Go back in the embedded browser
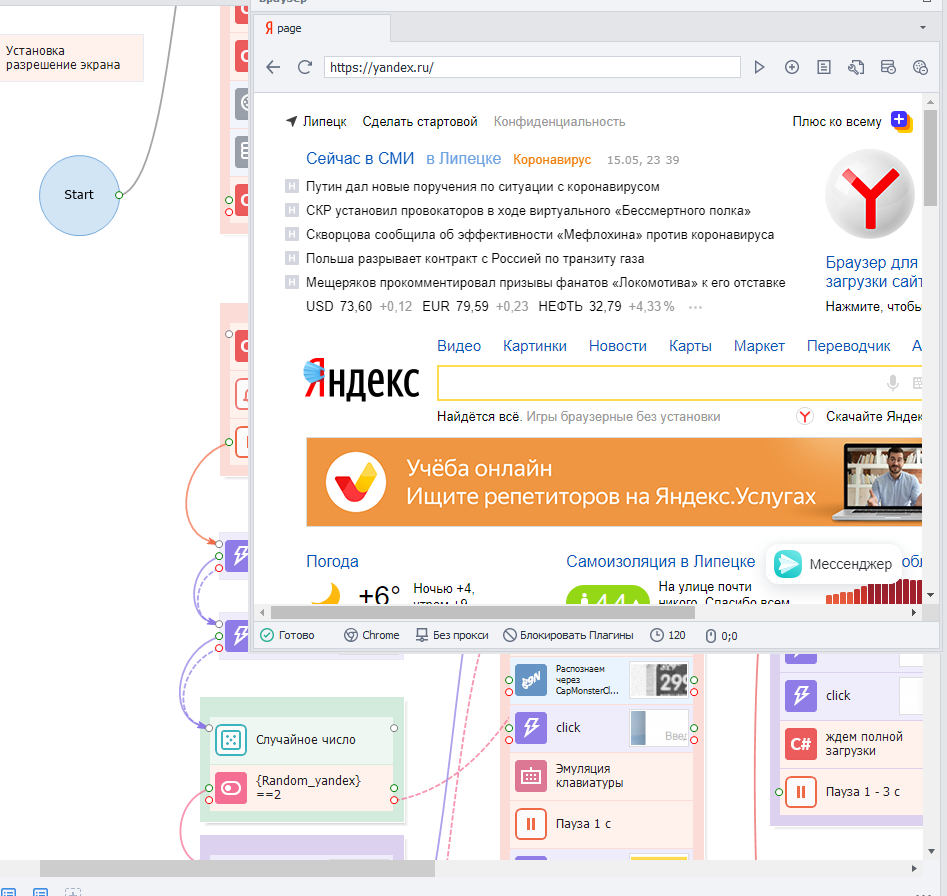The width and height of the screenshot is (947, 896). [273, 67]
